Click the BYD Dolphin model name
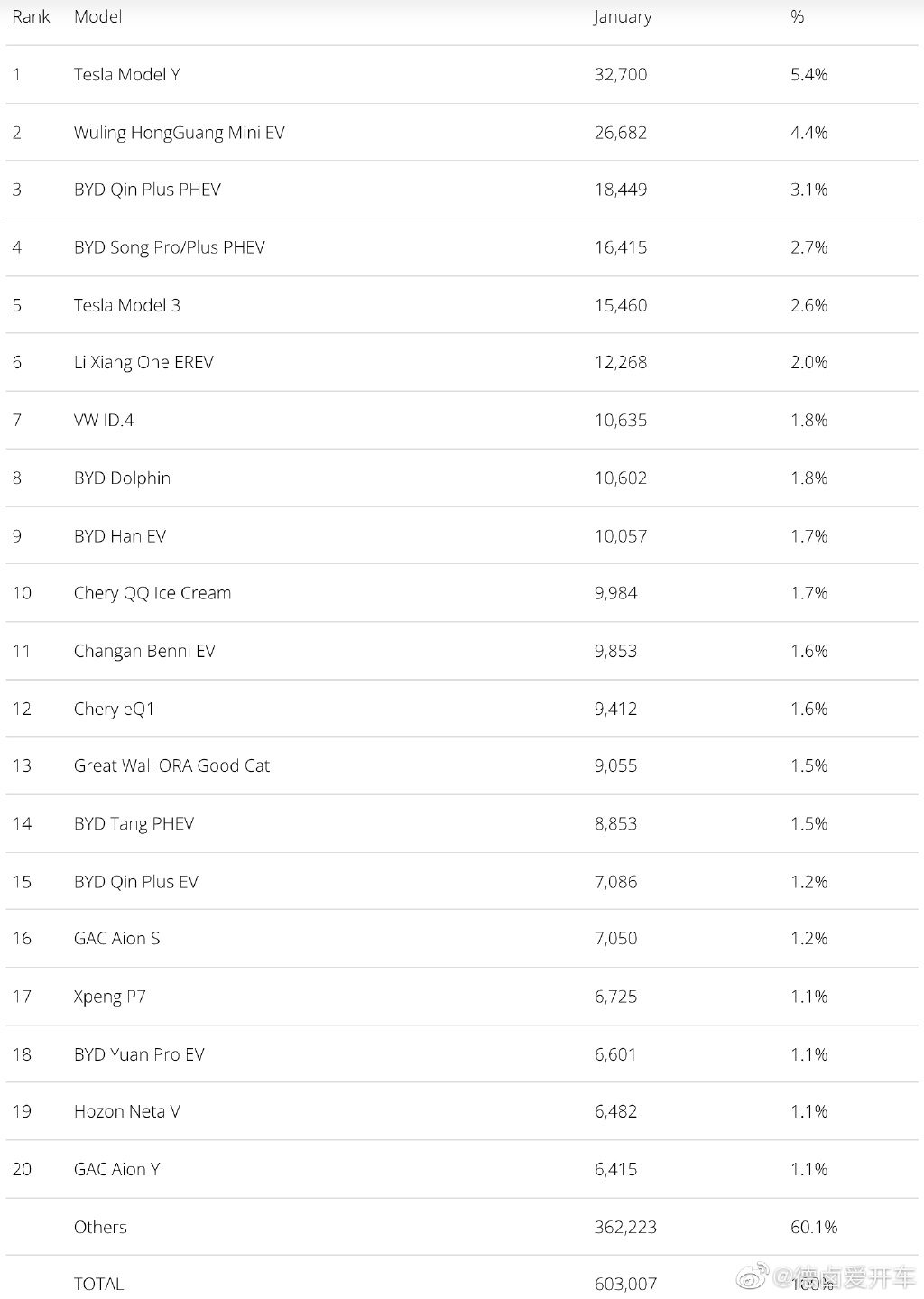 point(122,478)
